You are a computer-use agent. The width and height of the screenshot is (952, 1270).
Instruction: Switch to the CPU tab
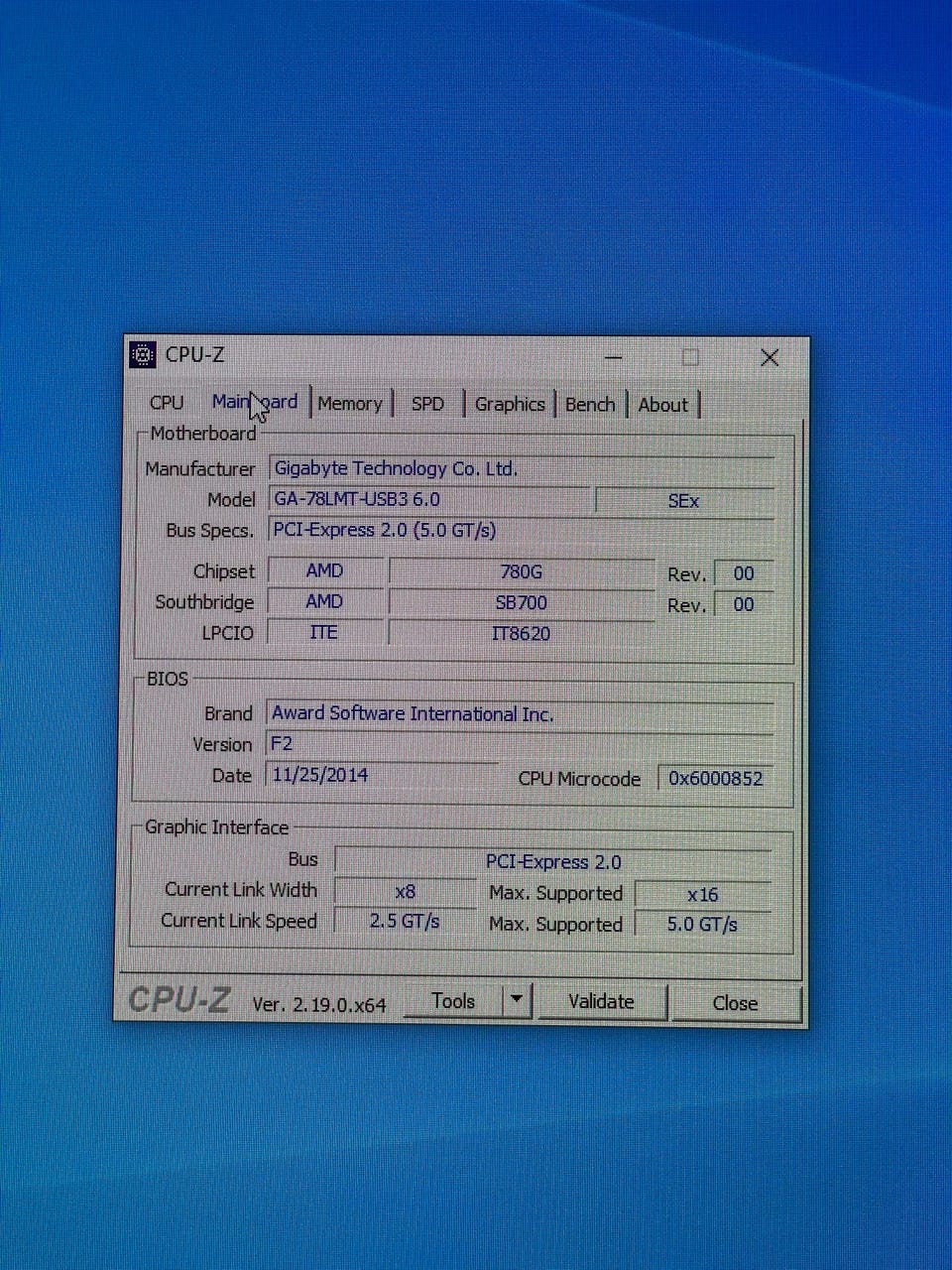tap(167, 403)
